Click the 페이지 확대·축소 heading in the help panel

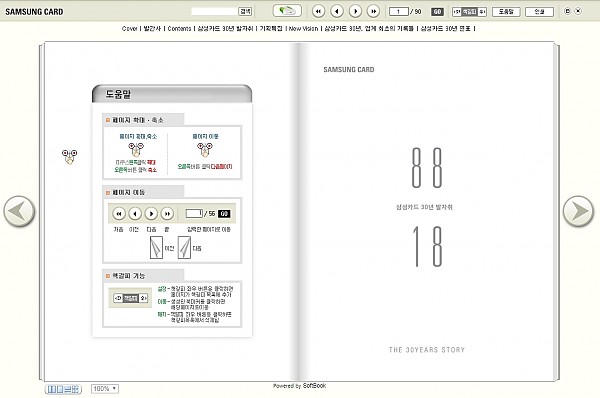(138, 120)
